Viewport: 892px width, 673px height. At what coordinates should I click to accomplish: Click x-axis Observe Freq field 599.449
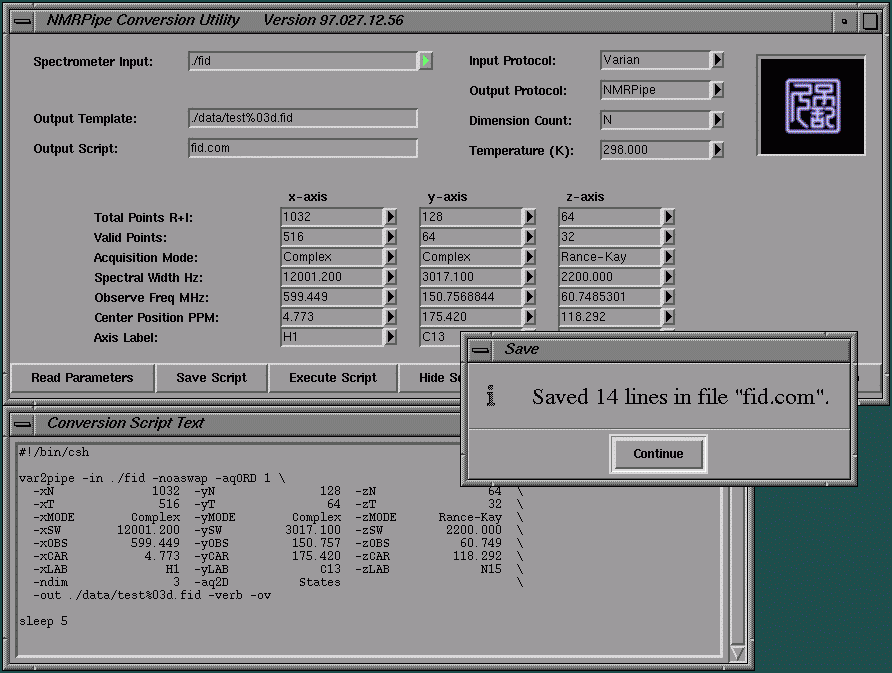(x=332, y=297)
